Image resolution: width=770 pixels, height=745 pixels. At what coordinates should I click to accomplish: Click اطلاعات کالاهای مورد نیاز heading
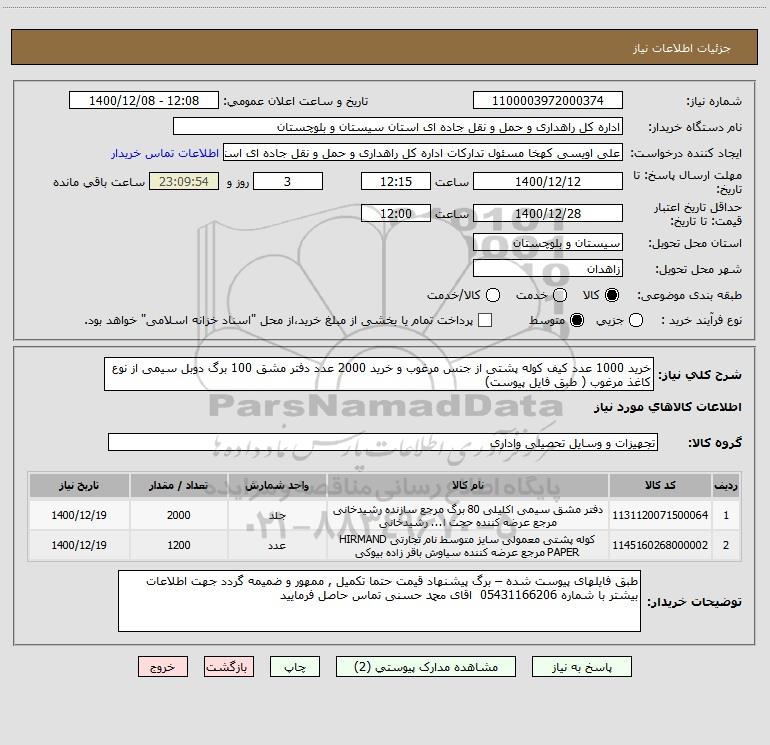point(668,407)
